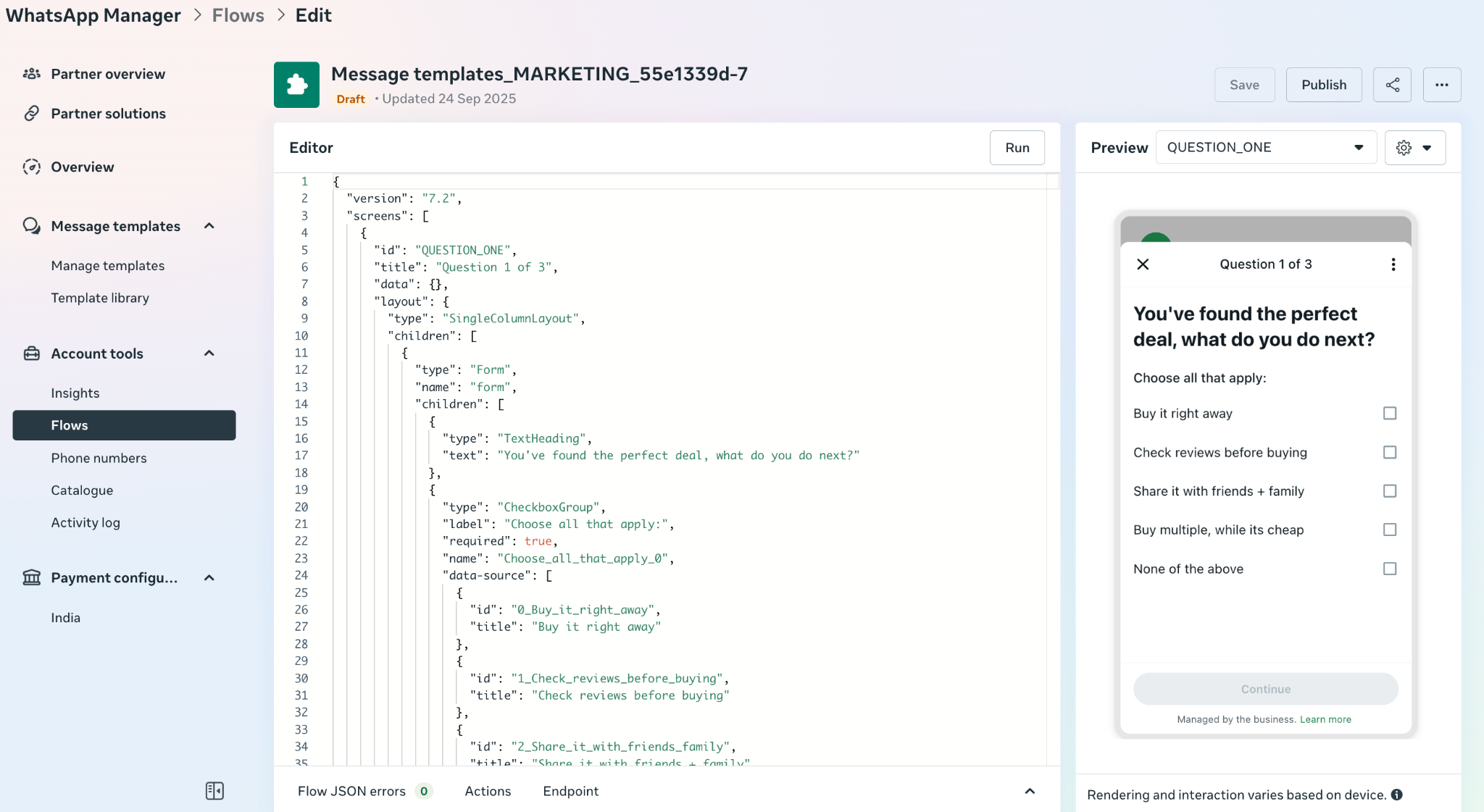Click the Publish button
Screen dimensions: 1484x812
[1323, 85]
